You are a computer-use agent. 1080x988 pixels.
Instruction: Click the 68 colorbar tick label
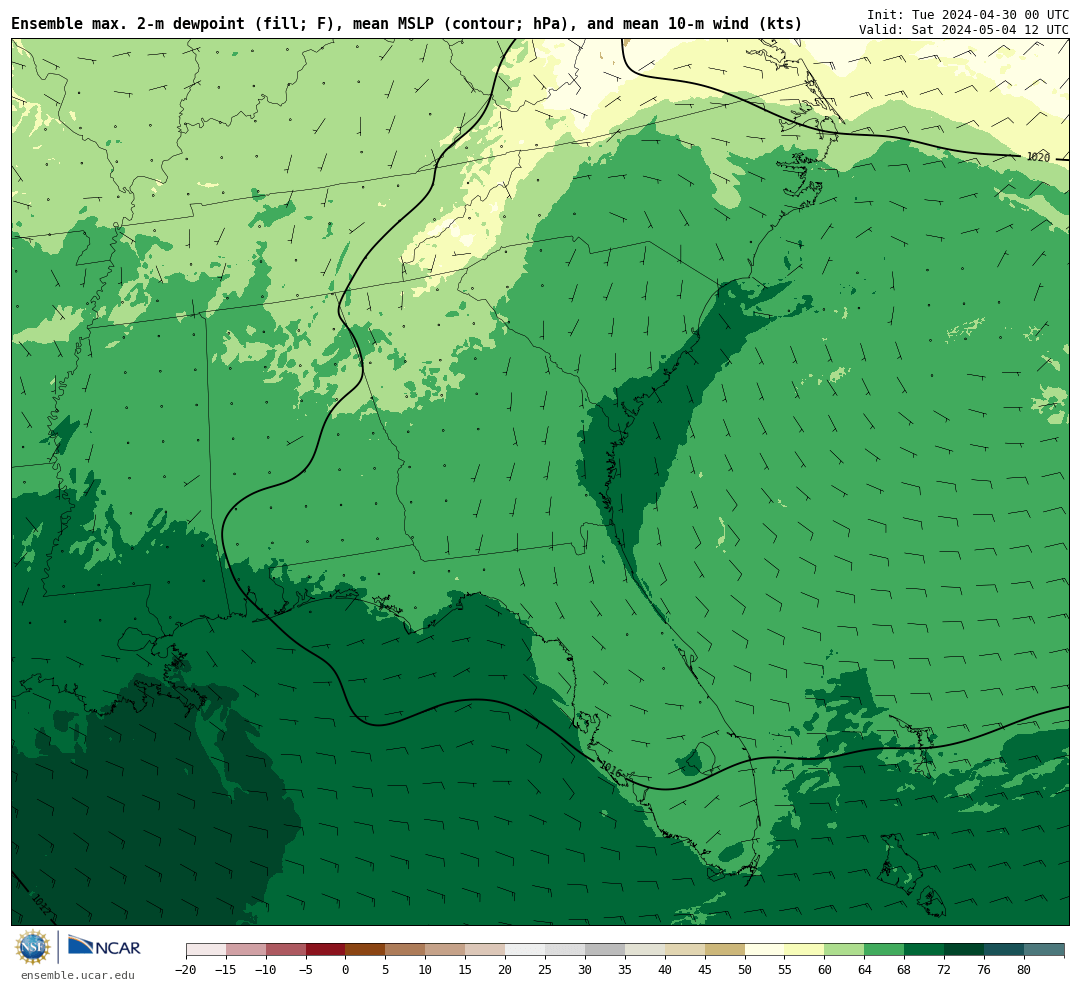pos(905,970)
